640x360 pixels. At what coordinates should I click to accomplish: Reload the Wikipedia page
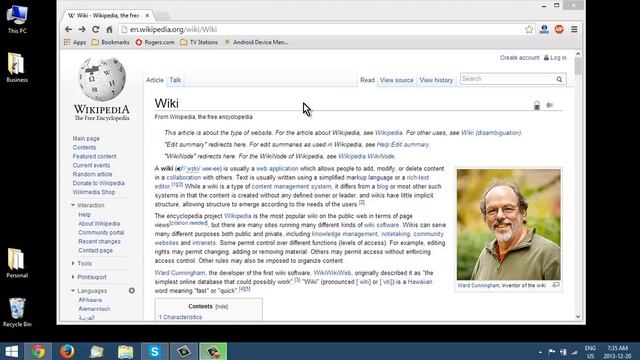(96, 29)
